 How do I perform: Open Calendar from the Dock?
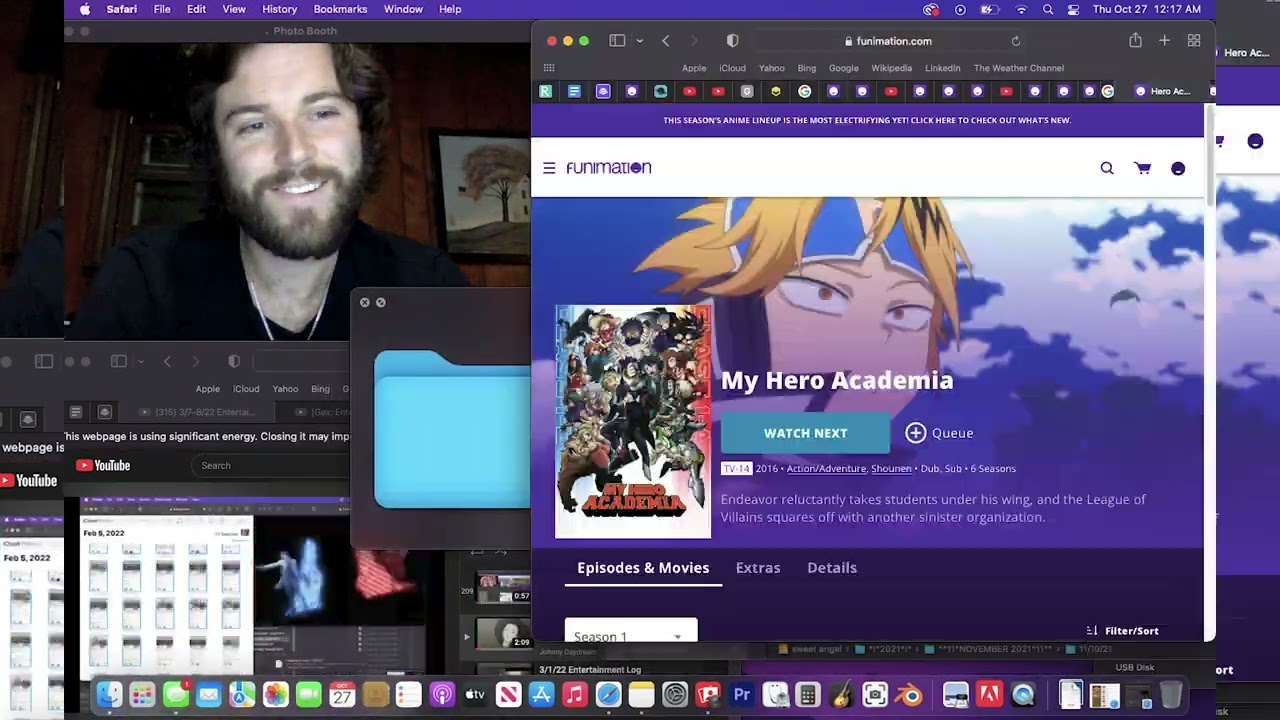click(342, 694)
